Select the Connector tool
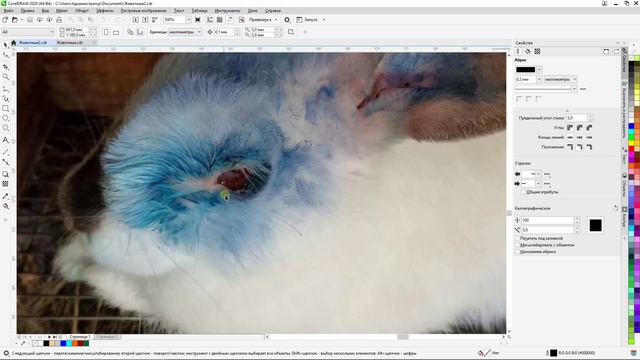Screen dimensions: 640x360 click(5, 162)
